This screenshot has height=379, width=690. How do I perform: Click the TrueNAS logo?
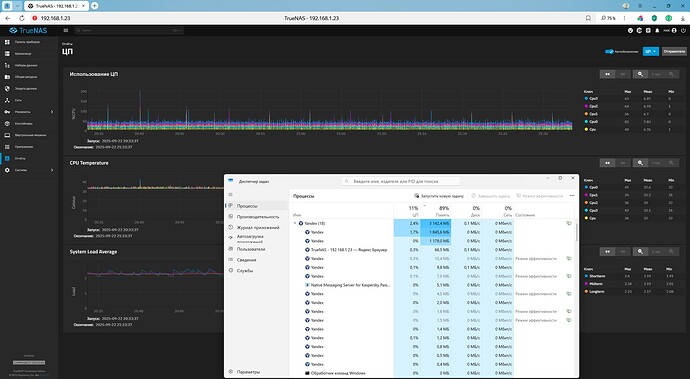point(28,30)
